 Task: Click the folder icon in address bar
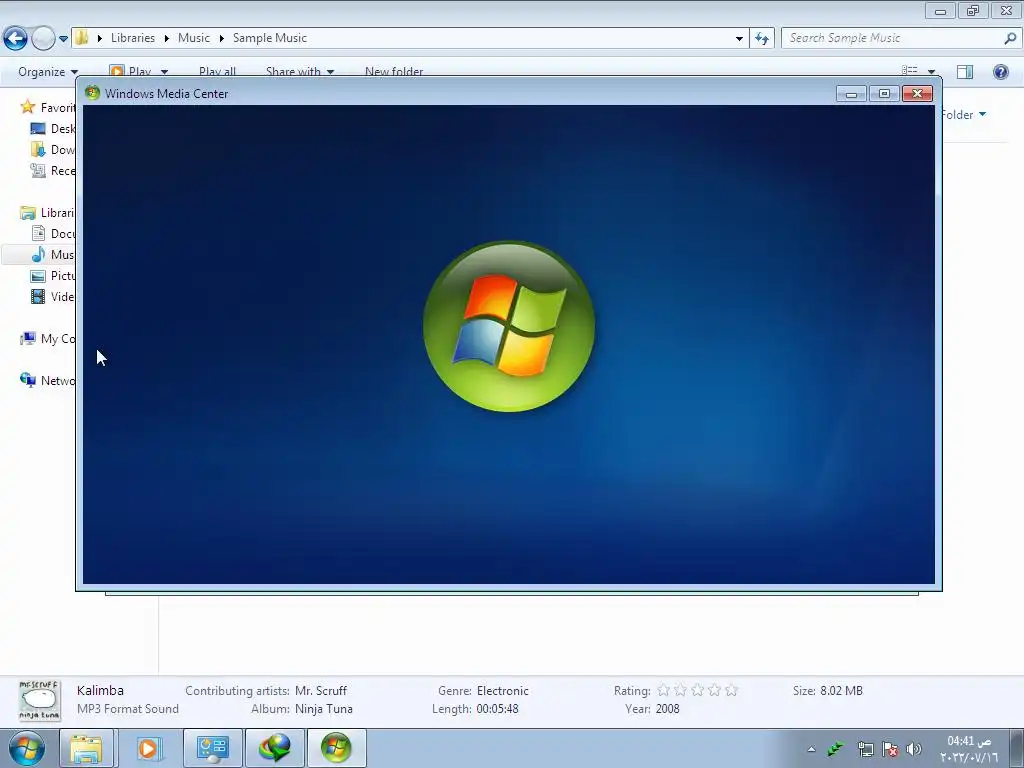(x=82, y=38)
